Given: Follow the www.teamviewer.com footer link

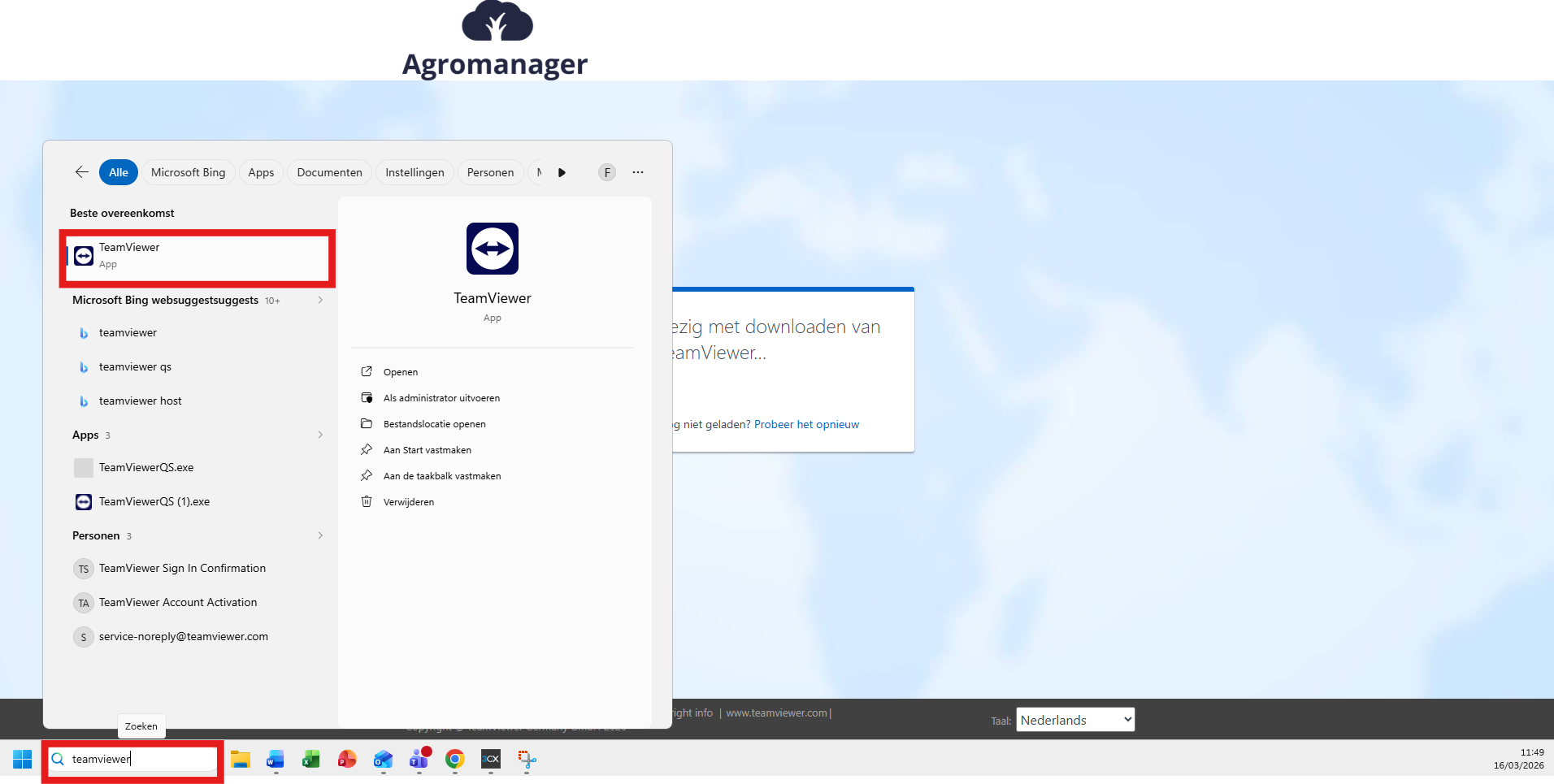Looking at the screenshot, I should point(776,713).
